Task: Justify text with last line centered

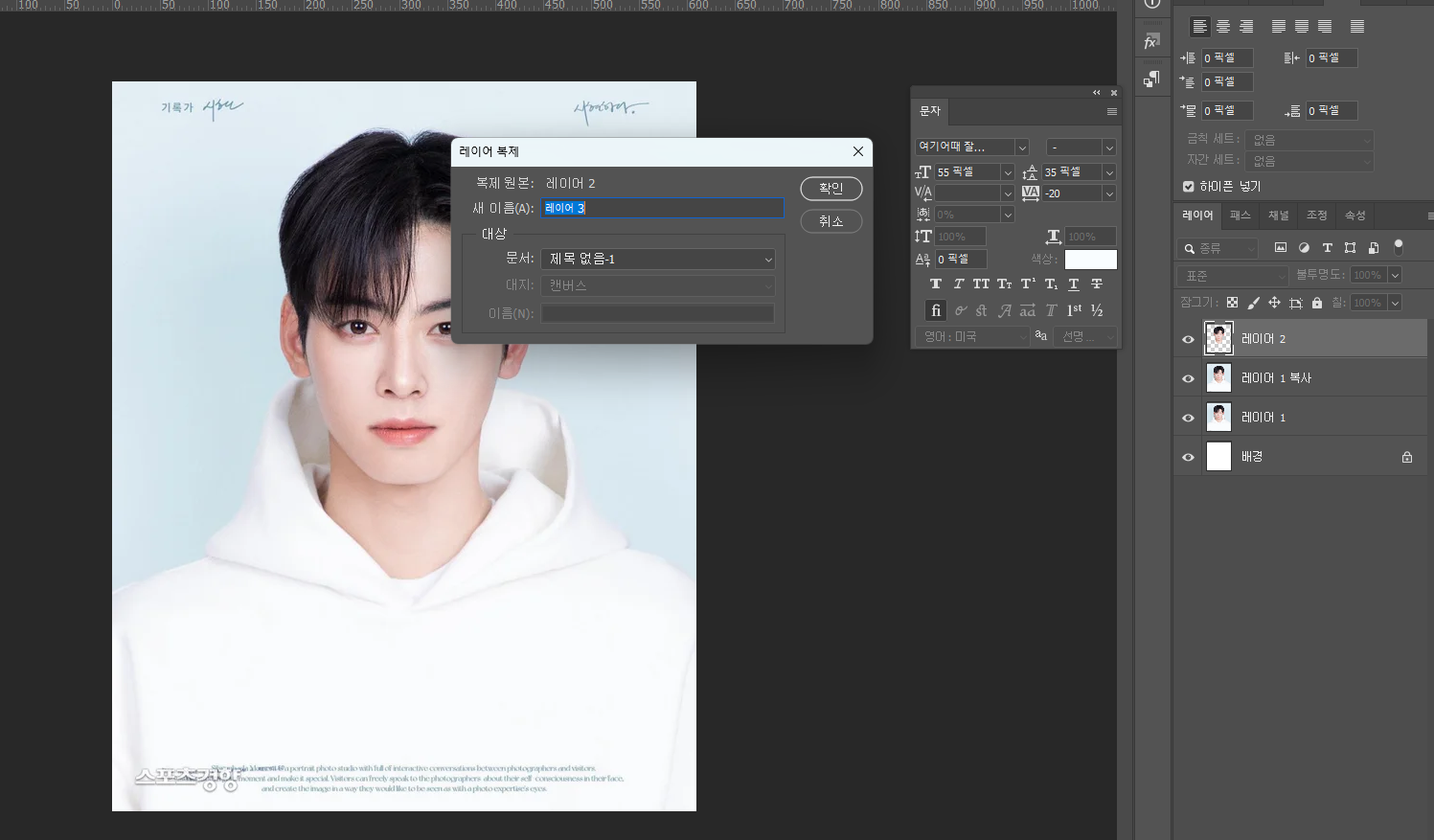Action: (1302, 27)
